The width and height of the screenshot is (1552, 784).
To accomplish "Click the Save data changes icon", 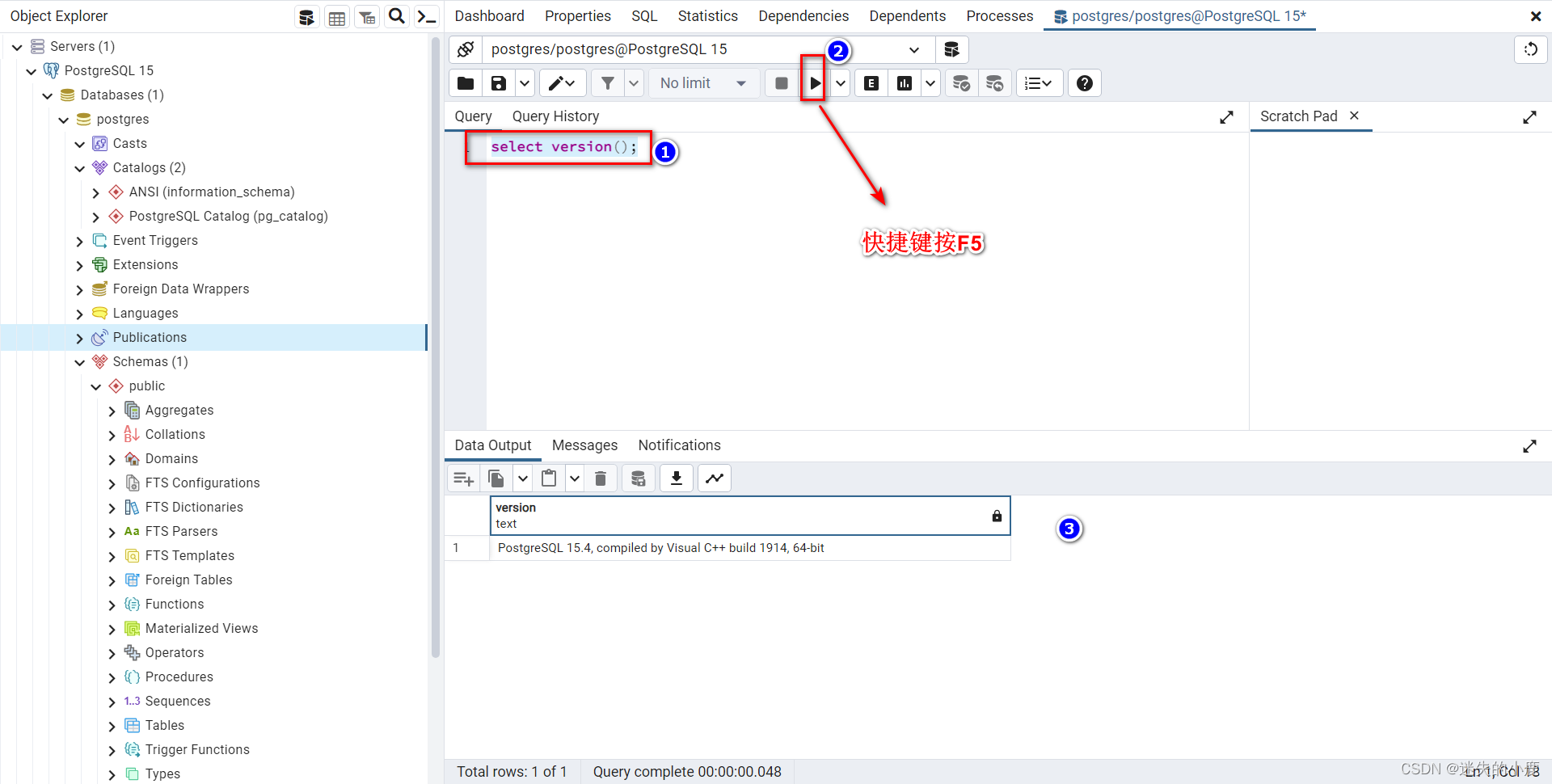I will 638,478.
